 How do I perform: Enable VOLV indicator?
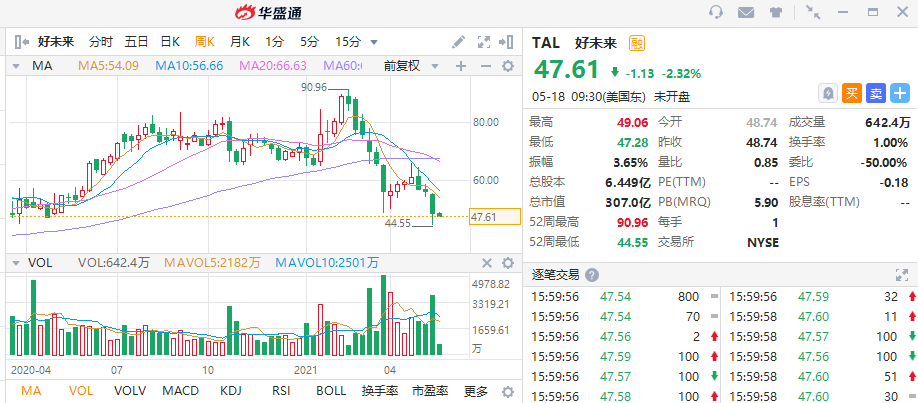pos(130,391)
